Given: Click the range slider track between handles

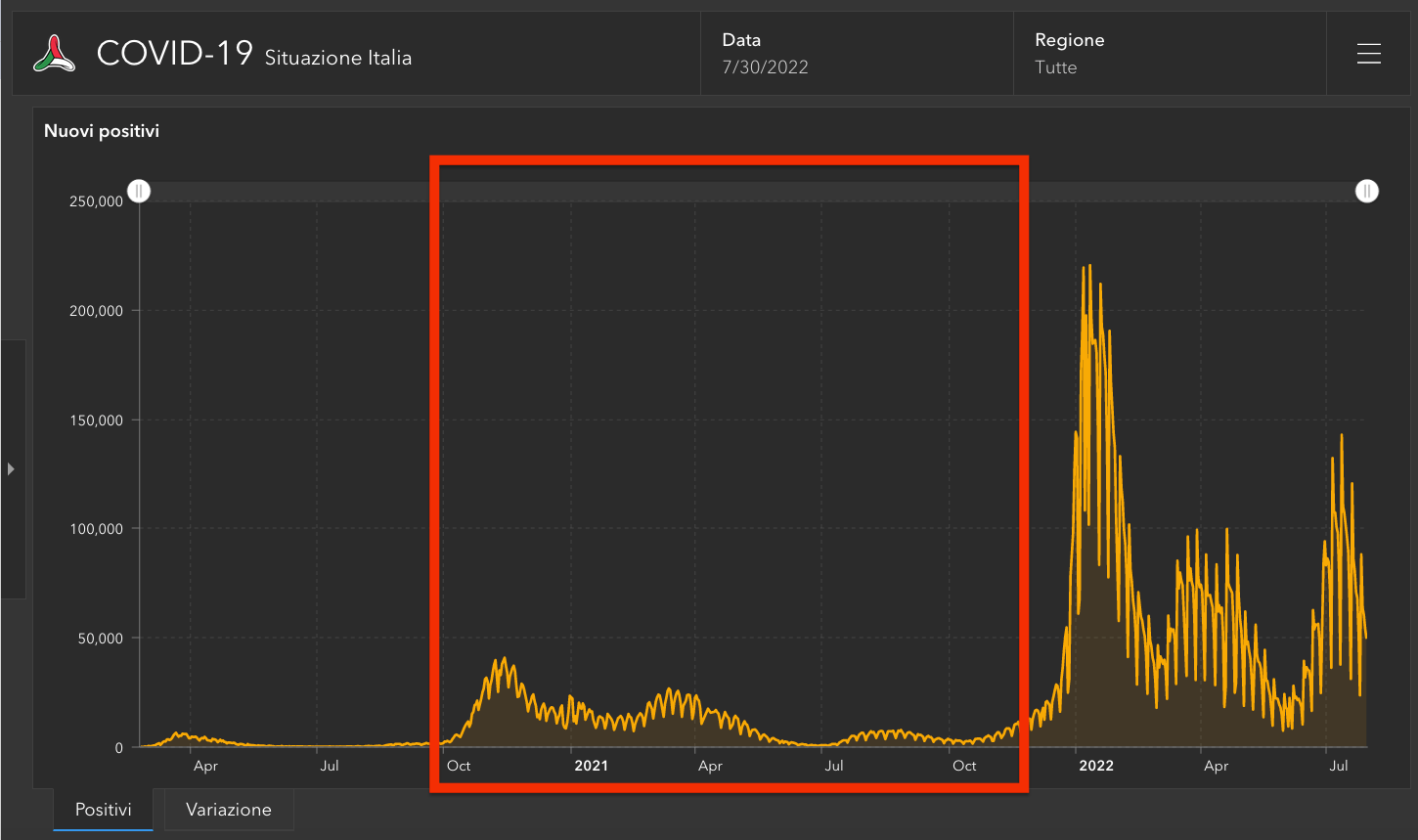Looking at the screenshot, I should pyautogui.click(x=753, y=191).
